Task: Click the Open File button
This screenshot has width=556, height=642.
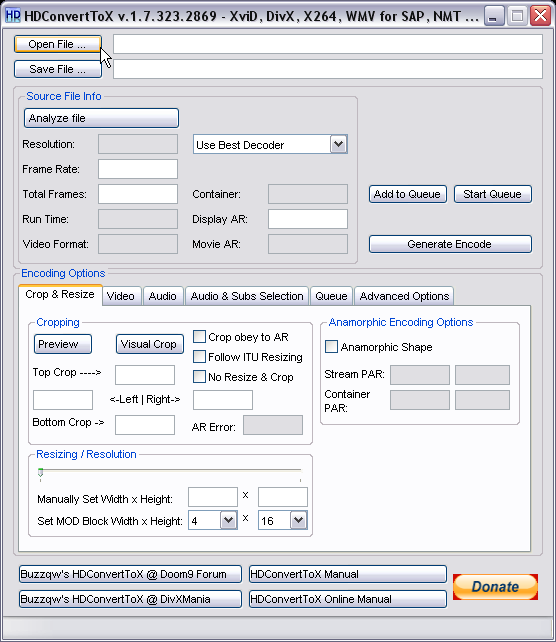Action: click(58, 44)
